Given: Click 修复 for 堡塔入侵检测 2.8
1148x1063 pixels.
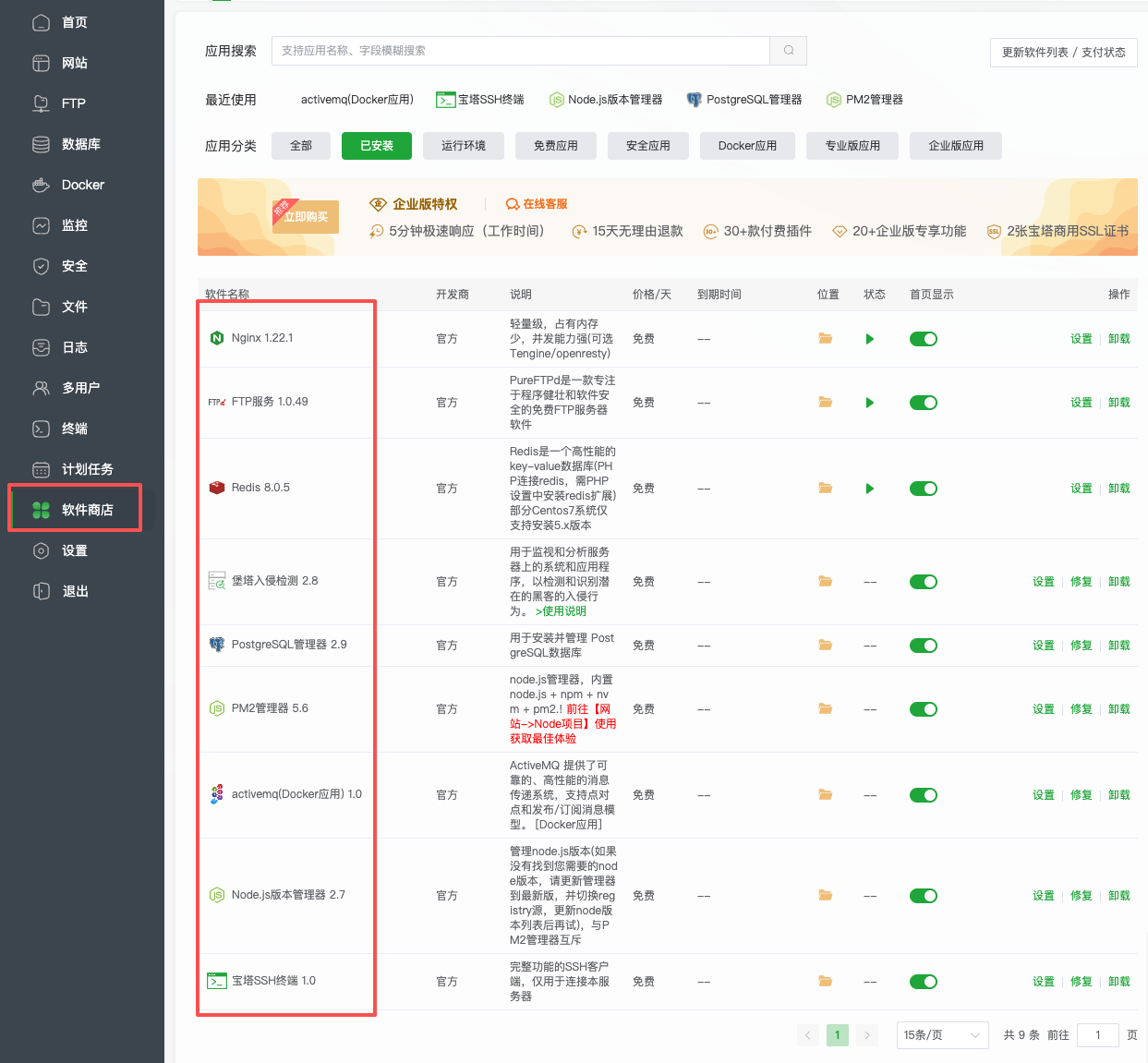Looking at the screenshot, I should (1082, 582).
